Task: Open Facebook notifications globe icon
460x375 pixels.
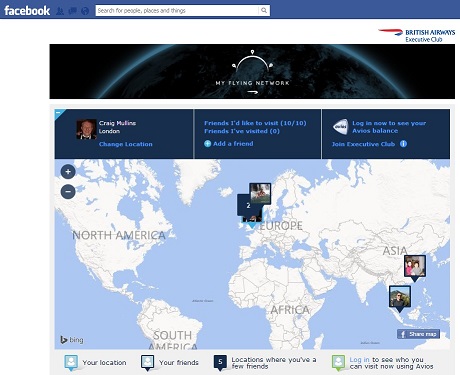Action: [85, 11]
